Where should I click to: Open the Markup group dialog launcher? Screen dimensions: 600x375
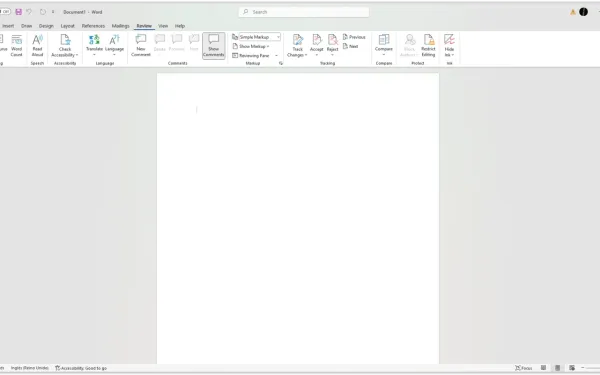click(x=281, y=63)
